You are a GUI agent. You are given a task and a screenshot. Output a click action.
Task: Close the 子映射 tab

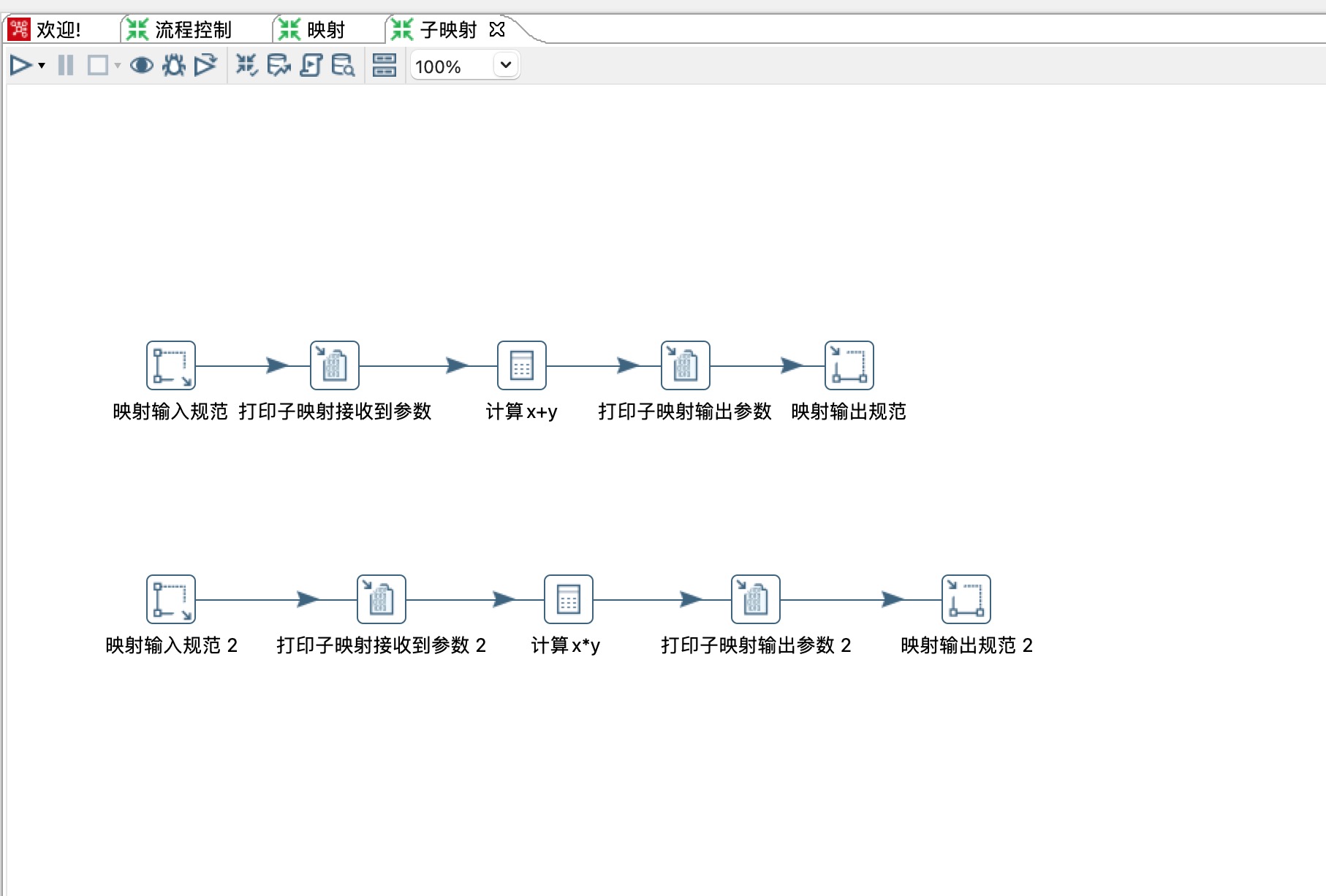(x=497, y=29)
